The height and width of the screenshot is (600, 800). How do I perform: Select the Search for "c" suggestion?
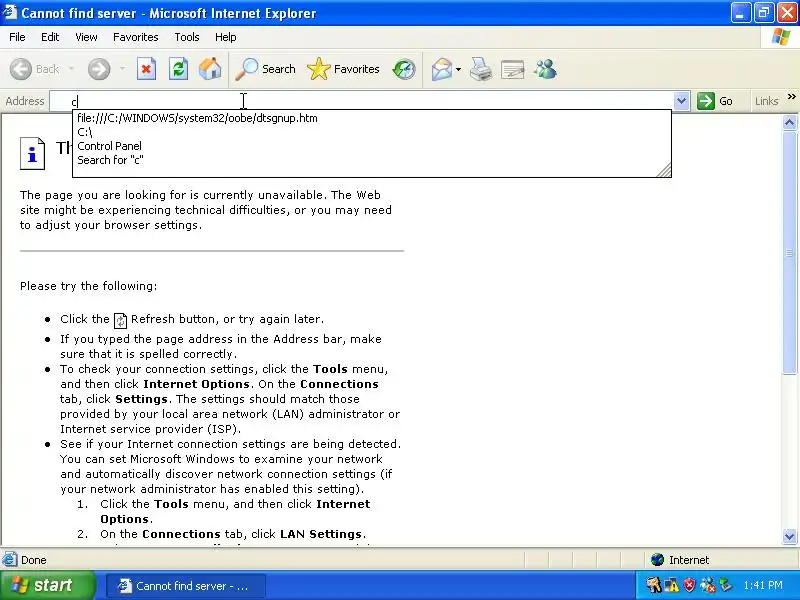coord(371,160)
